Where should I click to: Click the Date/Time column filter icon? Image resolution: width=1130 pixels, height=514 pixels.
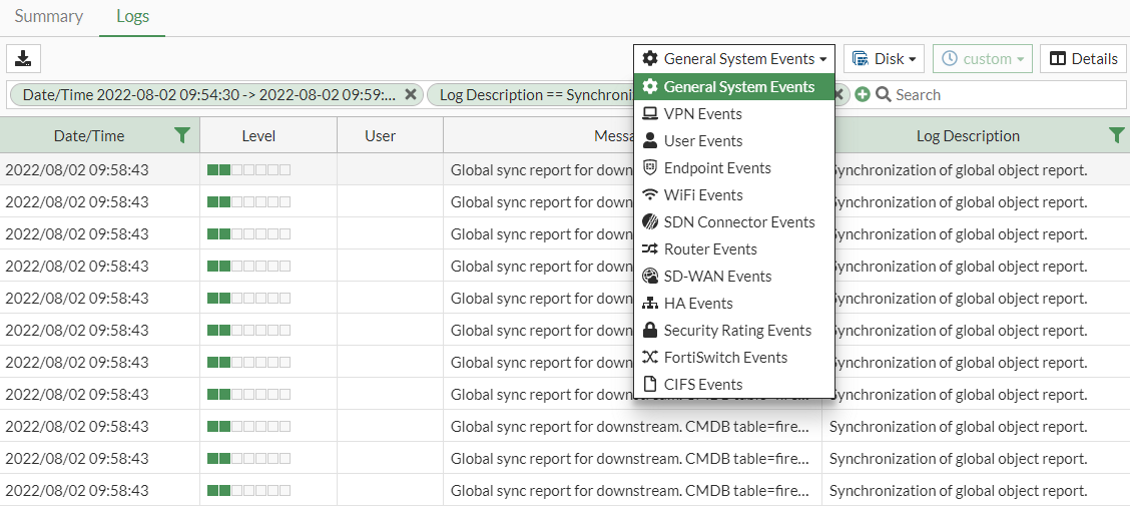pyautogui.click(x=181, y=136)
